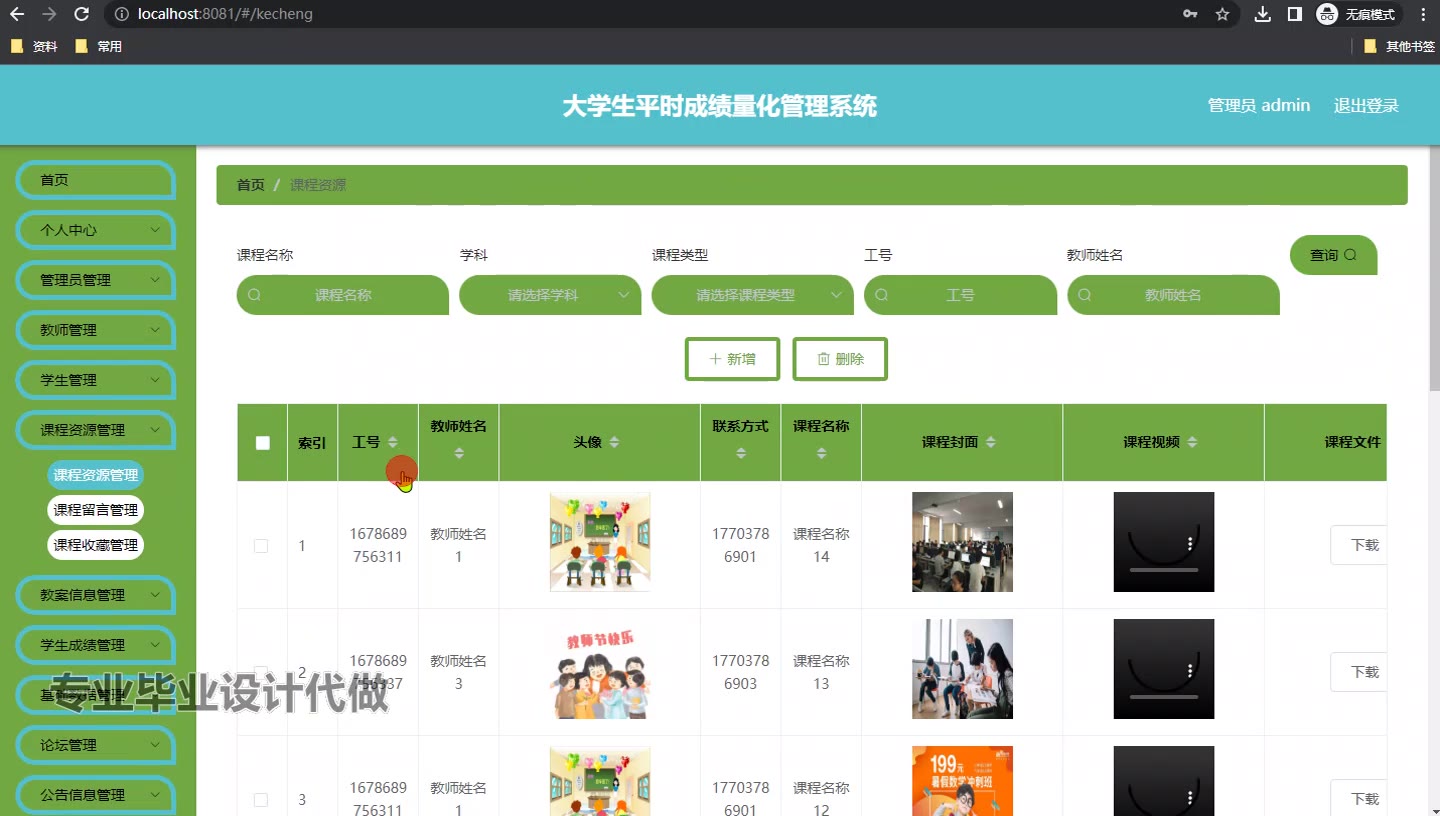This screenshot has width=1440, height=816.
Task: Open the 资料 bookmark folder
Action: click(x=34, y=46)
